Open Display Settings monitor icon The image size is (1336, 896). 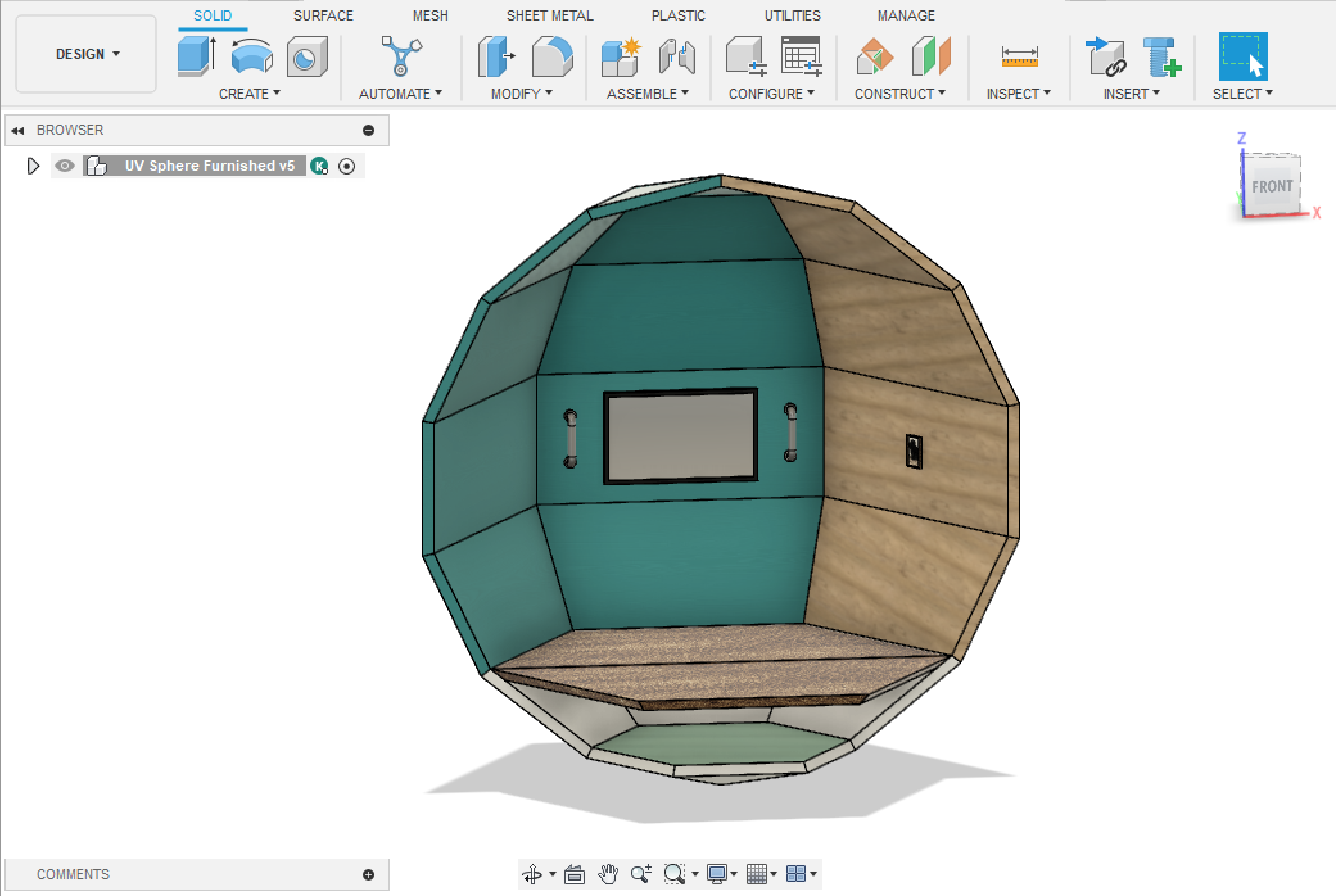coord(716,874)
